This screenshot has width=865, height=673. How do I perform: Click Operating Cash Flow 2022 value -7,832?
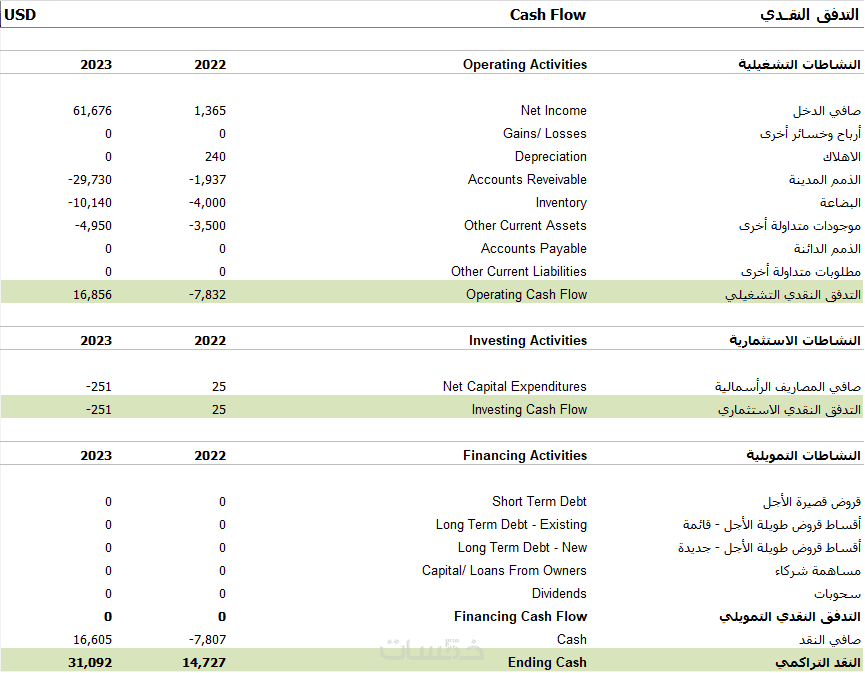pos(207,295)
